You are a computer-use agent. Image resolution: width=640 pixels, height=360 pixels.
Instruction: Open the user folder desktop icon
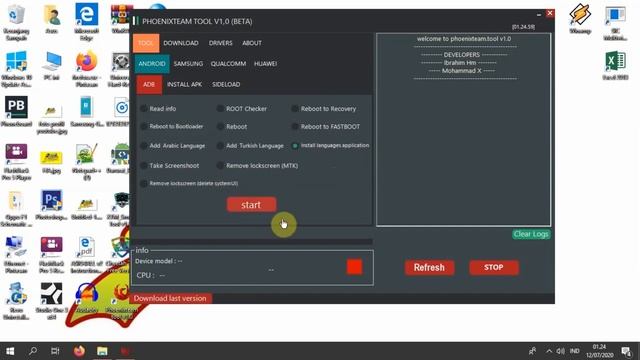pos(51,19)
